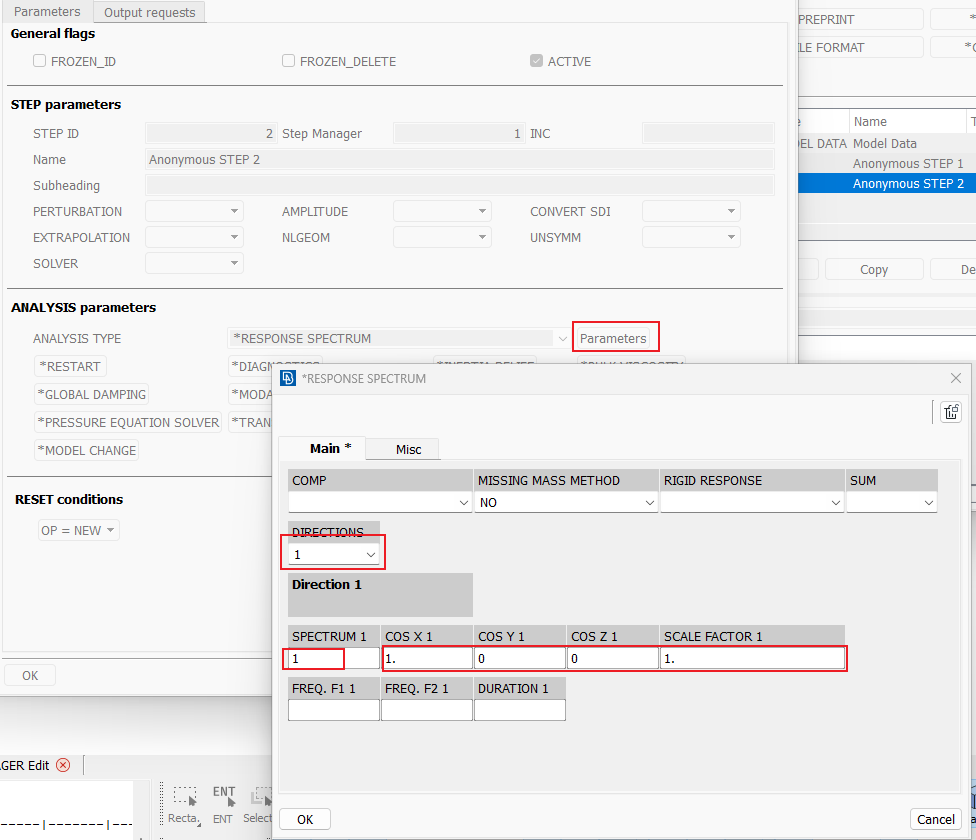Click the Subheading field
976x840 pixels.
[x=460, y=185]
